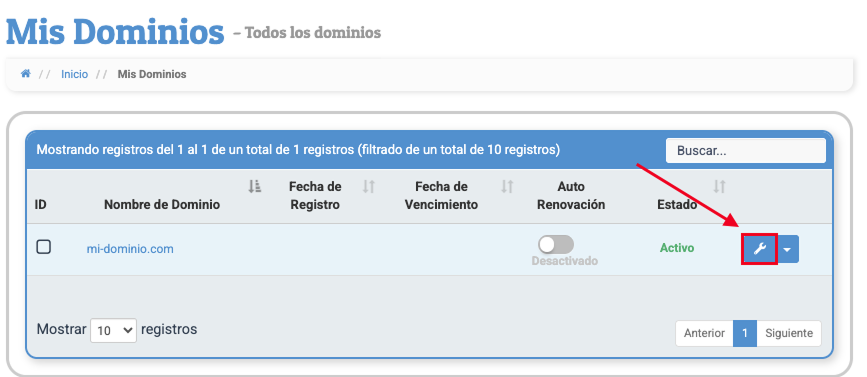The width and height of the screenshot is (867, 377).
Task: Sort by Fecha de Registro column
Action: [x=315, y=196]
